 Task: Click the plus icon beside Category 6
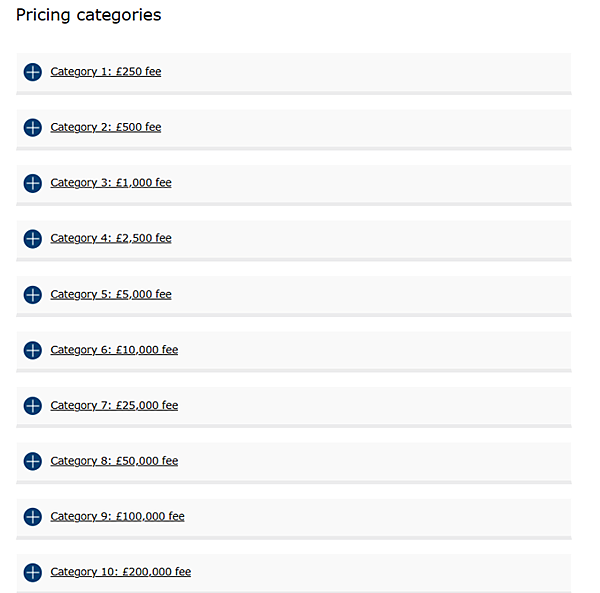pyautogui.click(x=33, y=350)
